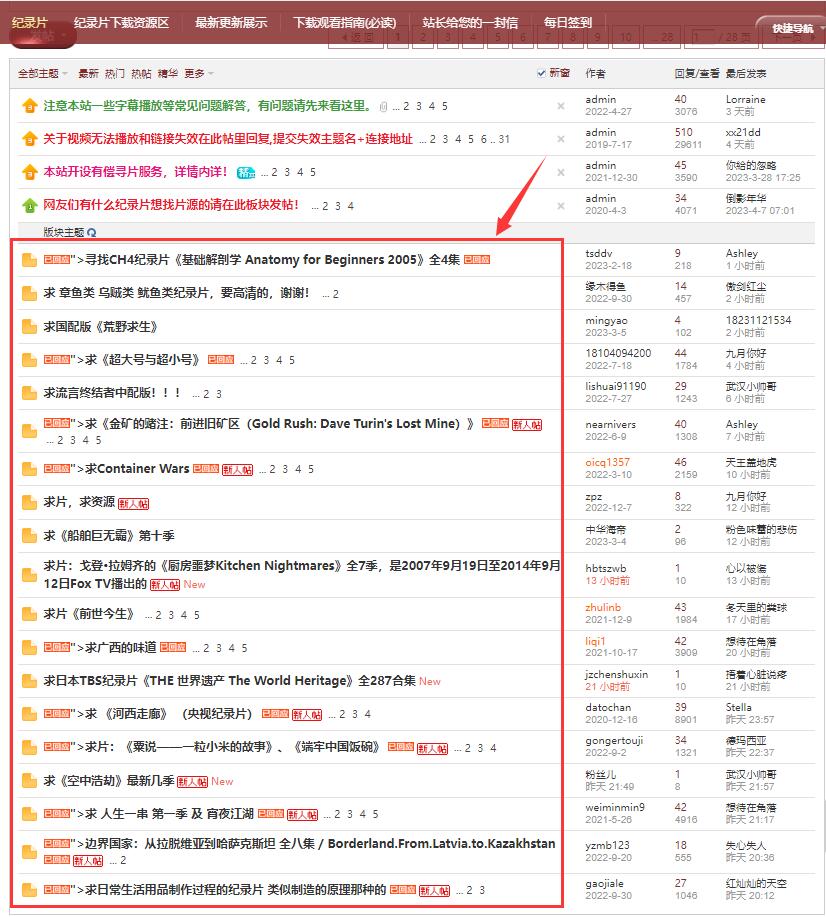Click the folder icon beside 求《船舶巨无霸》第十季

click(x=29, y=536)
